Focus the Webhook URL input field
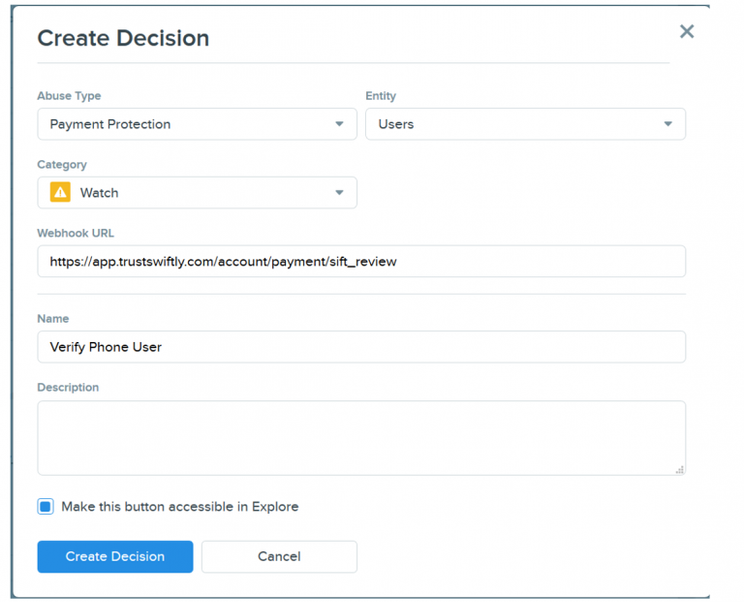The height and width of the screenshot is (602, 744). [361, 262]
